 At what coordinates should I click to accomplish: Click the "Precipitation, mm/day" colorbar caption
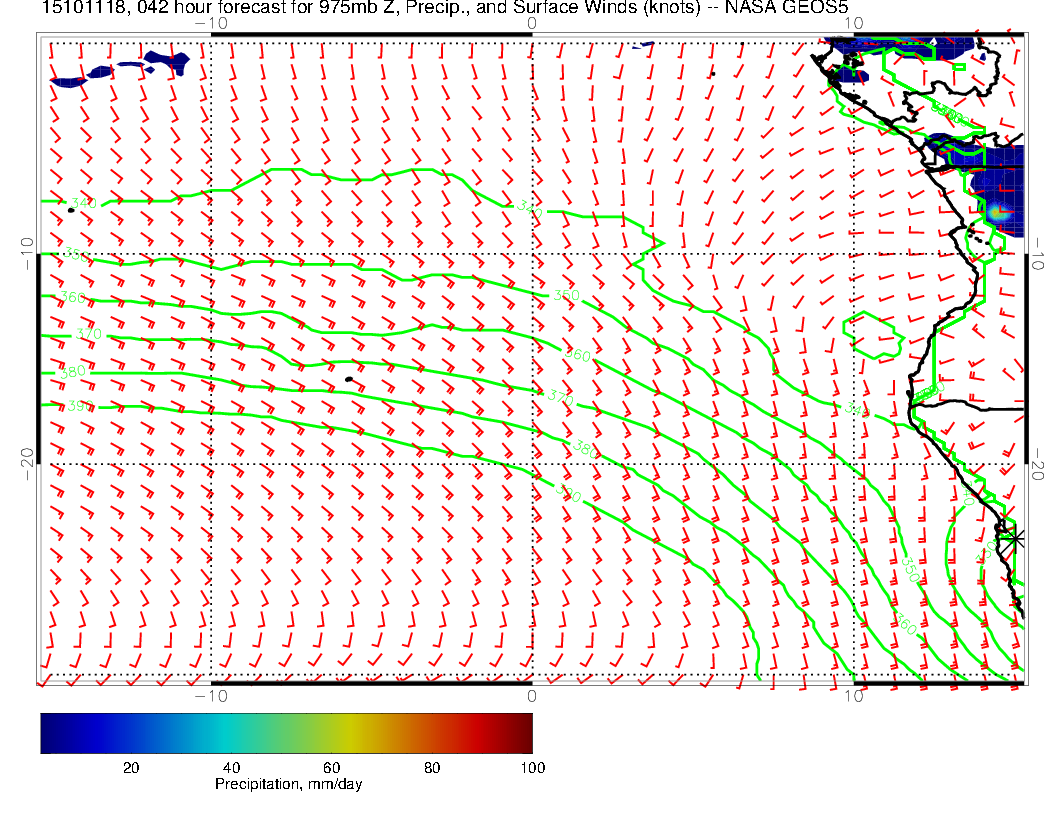(x=288, y=784)
